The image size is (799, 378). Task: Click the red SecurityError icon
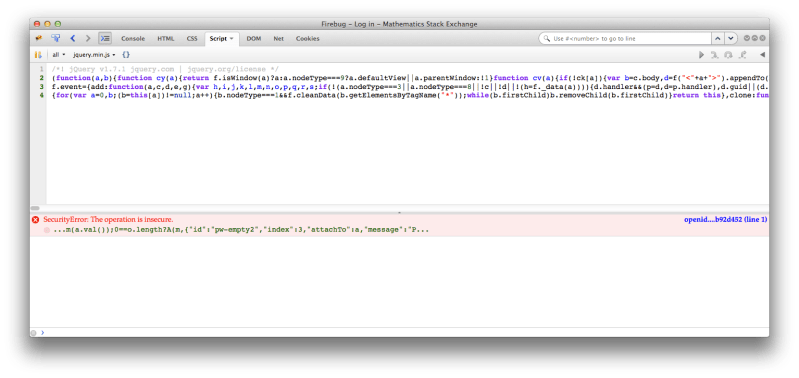(x=36, y=220)
